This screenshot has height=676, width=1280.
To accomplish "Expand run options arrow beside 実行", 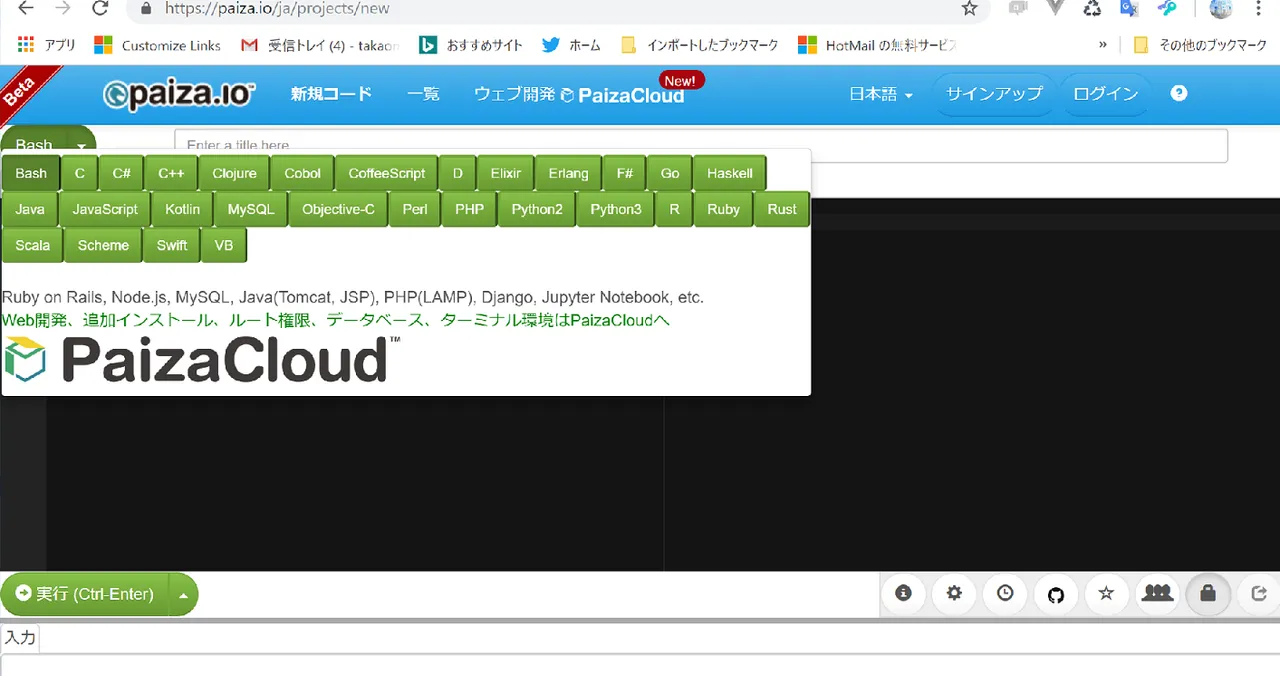I will pyautogui.click(x=183, y=594).
